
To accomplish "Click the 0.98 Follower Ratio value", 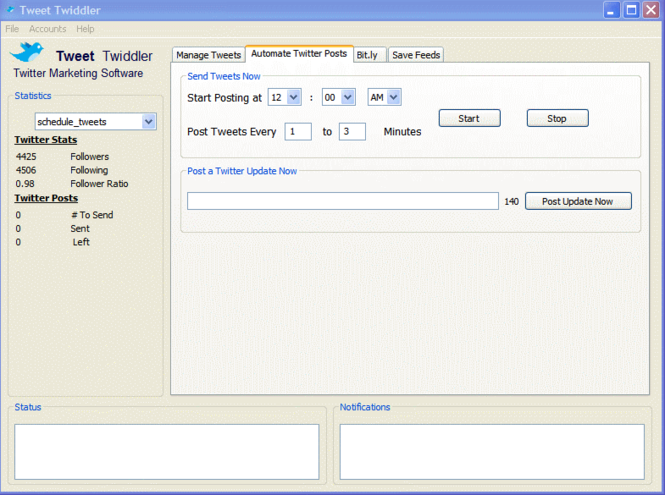I will tap(25, 184).
